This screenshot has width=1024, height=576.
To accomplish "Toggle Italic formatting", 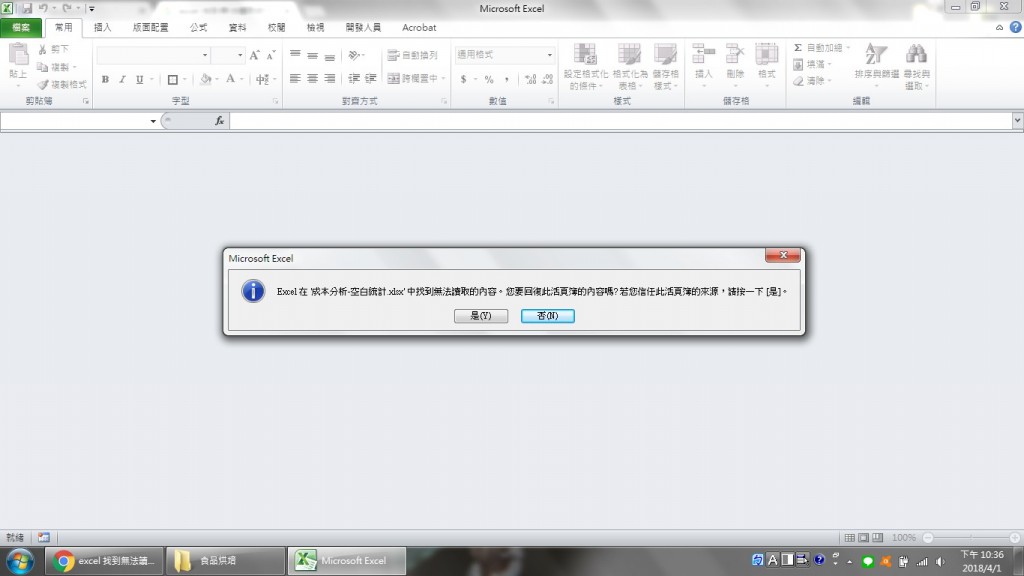I will click(122, 79).
